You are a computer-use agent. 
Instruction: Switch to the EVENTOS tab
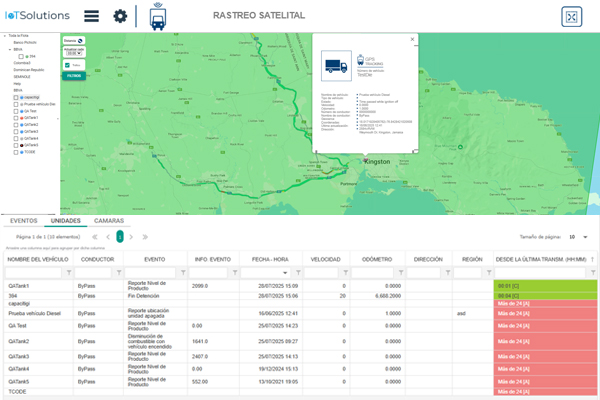pos(23,220)
